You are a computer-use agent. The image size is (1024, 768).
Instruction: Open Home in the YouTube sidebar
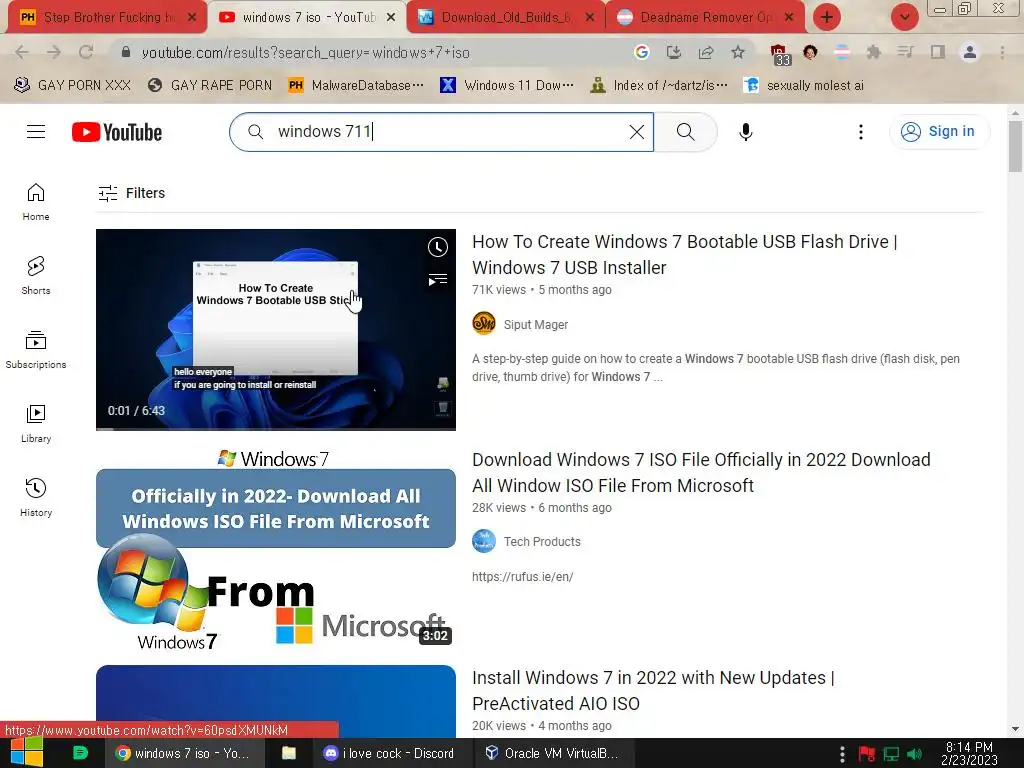click(x=36, y=202)
